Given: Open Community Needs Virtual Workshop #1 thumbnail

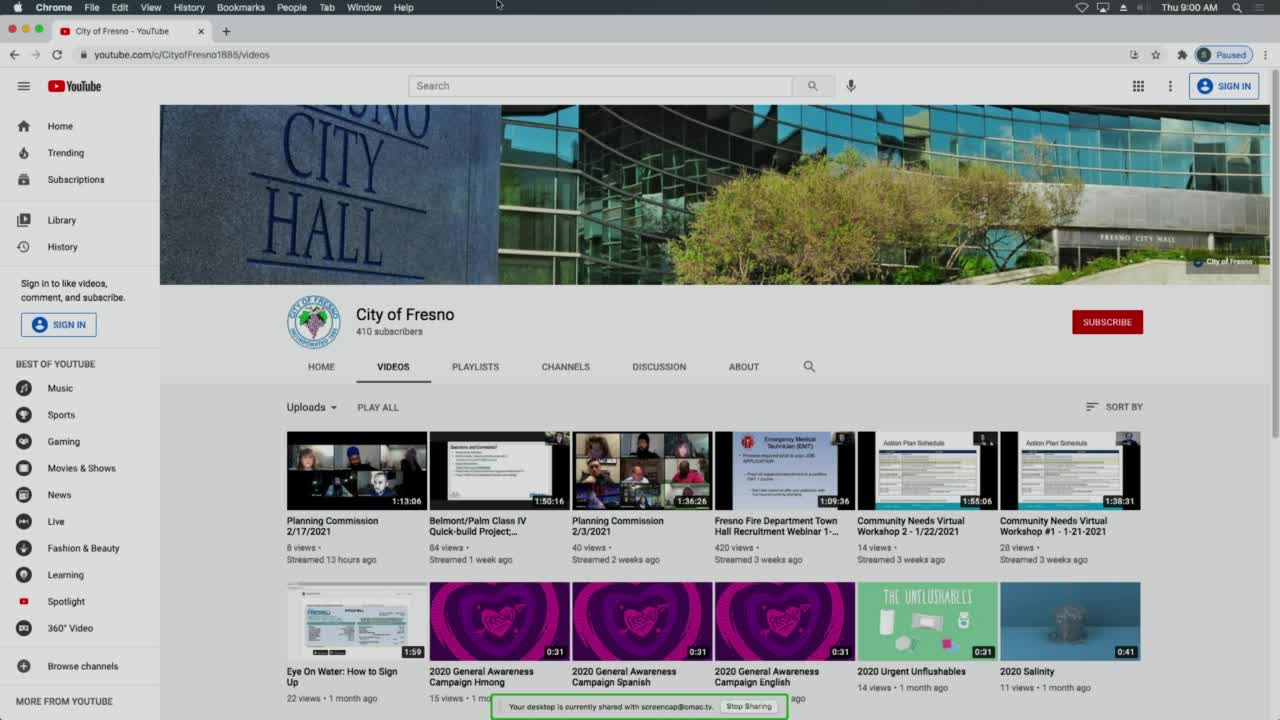Looking at the screenshot, I should pyautogui.click(x=1070, y=471).
